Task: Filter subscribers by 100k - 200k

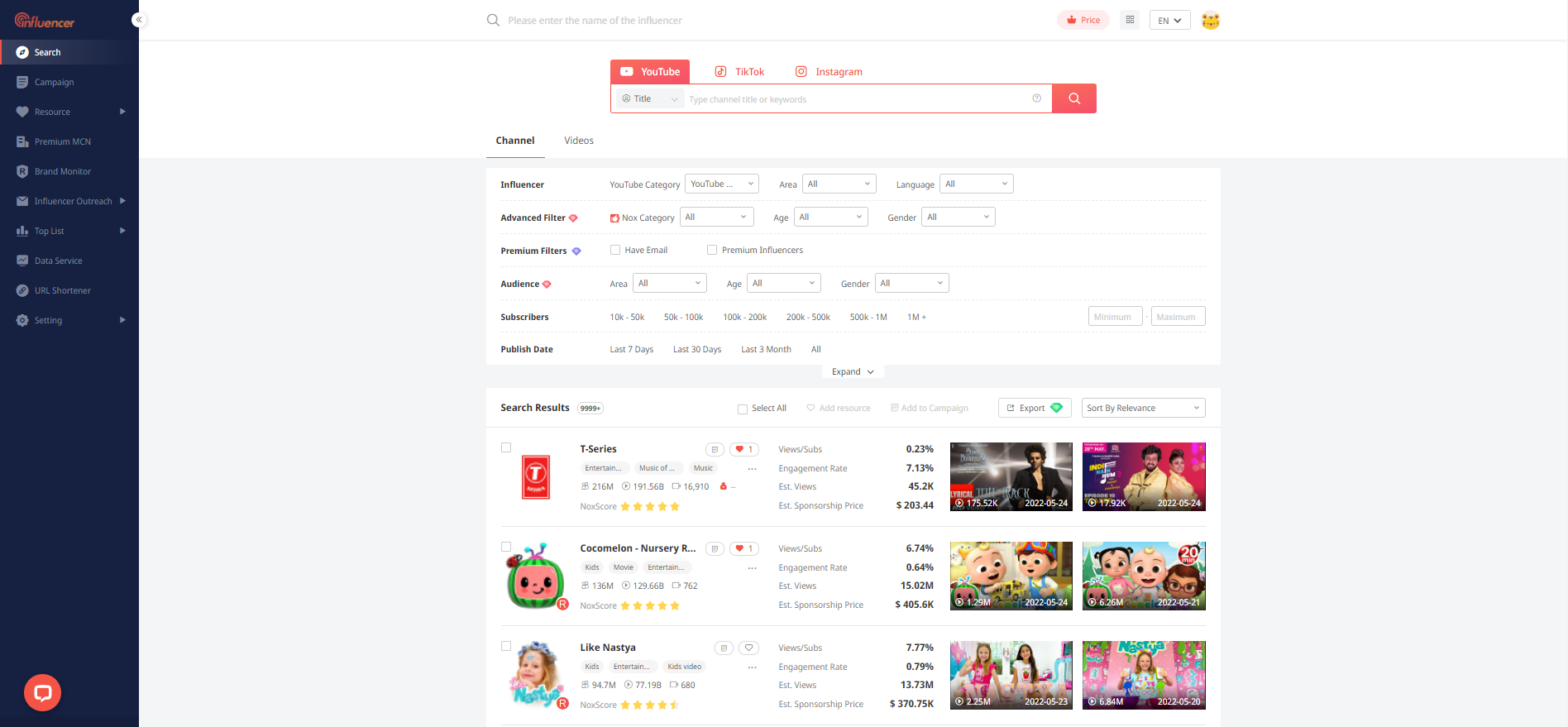Action: tap(744, 317)
